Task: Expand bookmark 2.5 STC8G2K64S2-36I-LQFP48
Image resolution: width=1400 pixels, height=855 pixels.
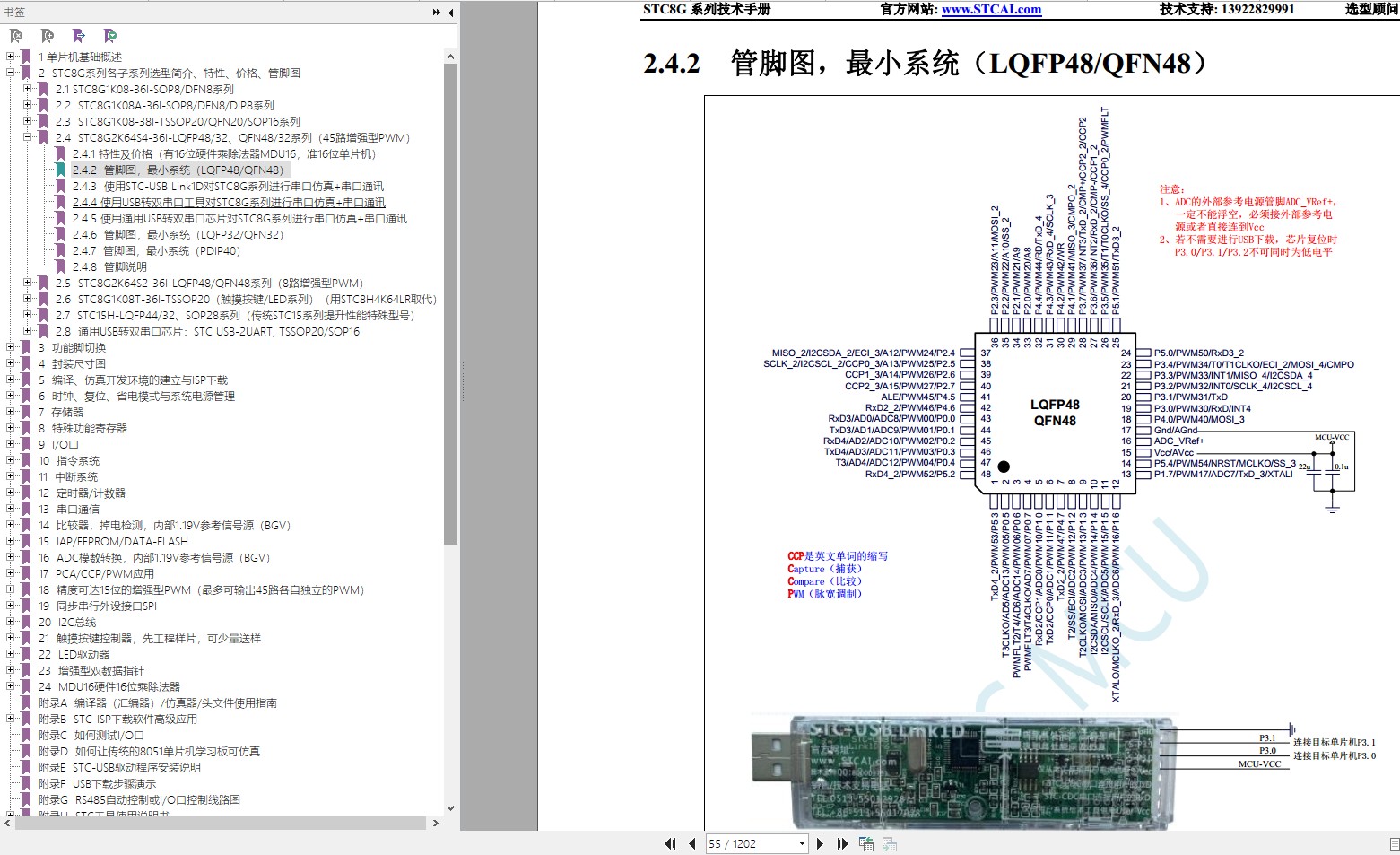Action: pyautogui.click(x=28, y=283)
